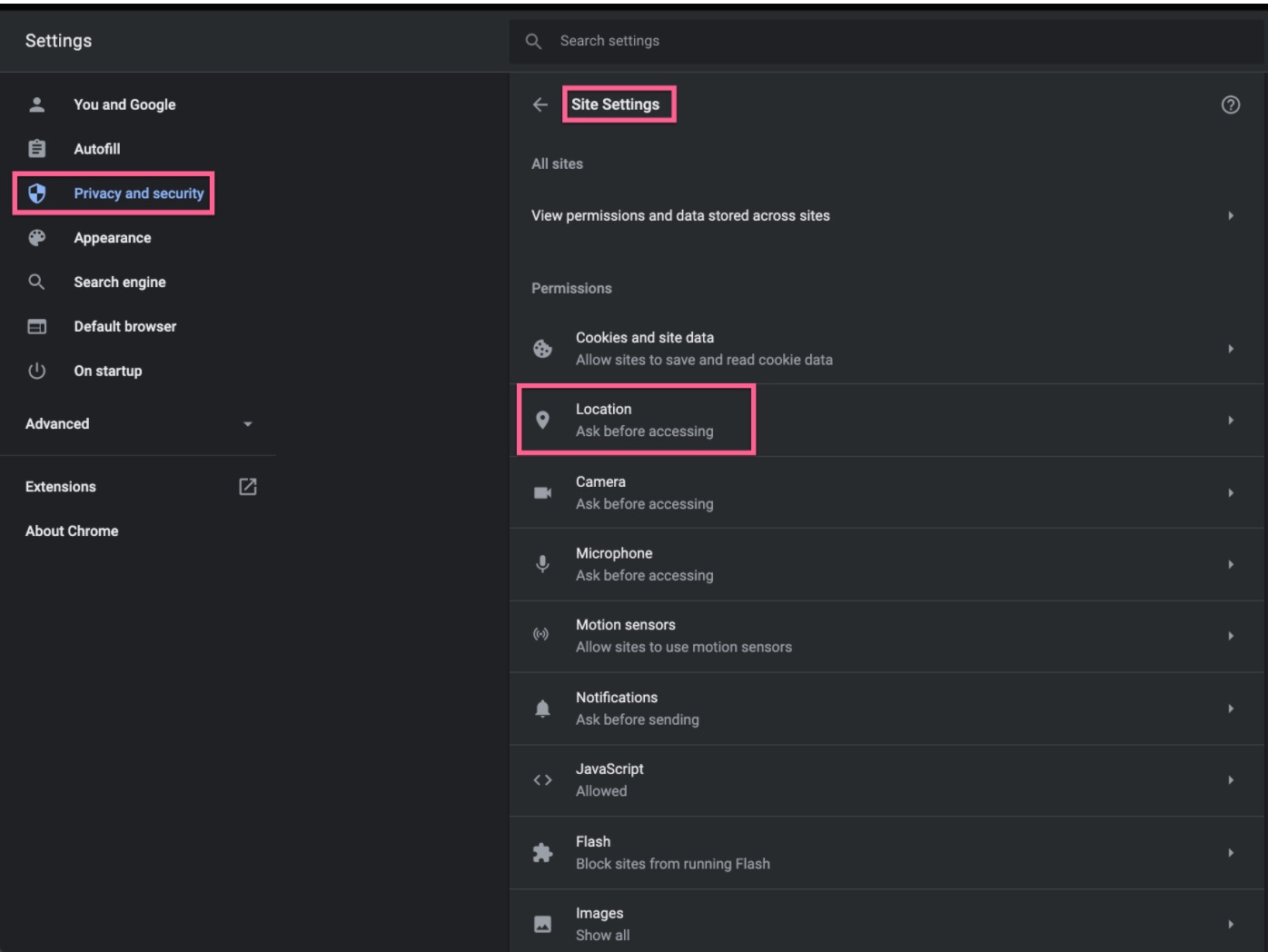
Task: Click the Location pin icon
Action: (542, 420)
